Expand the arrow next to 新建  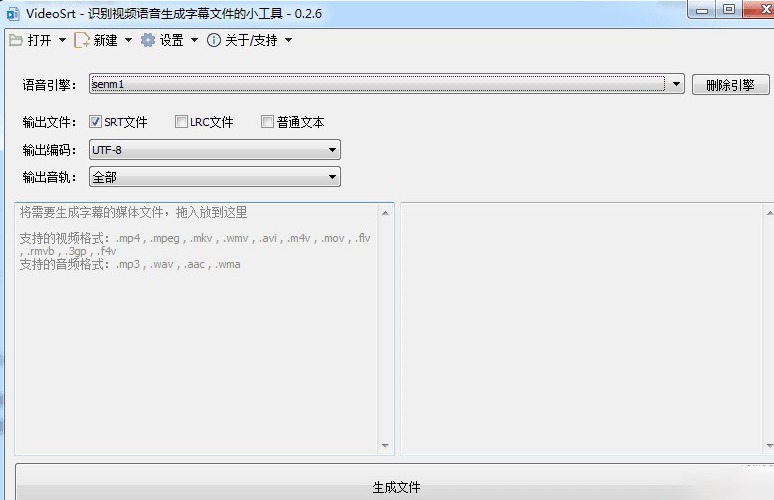[x=128, y=40]
